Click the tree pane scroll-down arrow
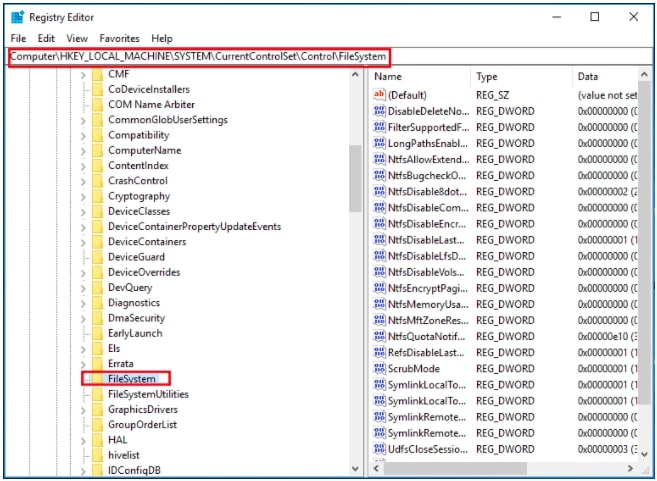The width and height of the screenshot is (657, 481). 355,469
